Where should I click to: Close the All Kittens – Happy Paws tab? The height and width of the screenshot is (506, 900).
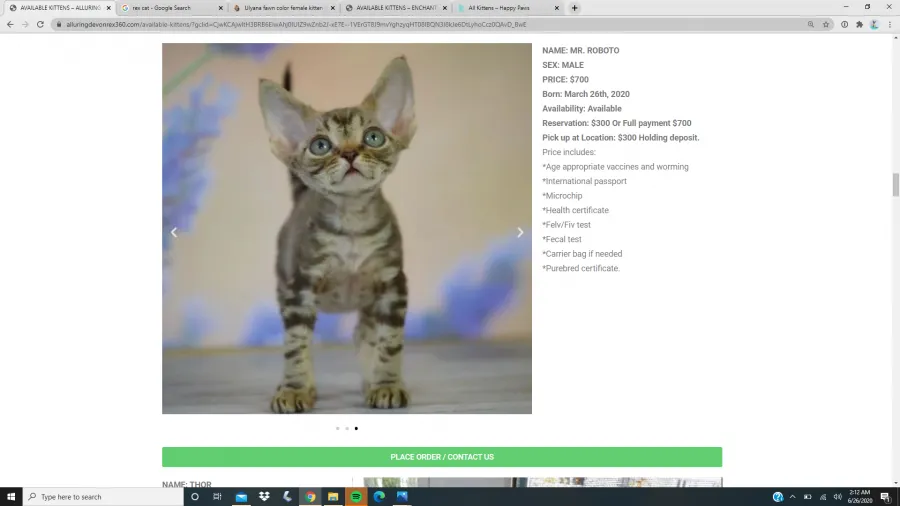(x=557, y=8)
